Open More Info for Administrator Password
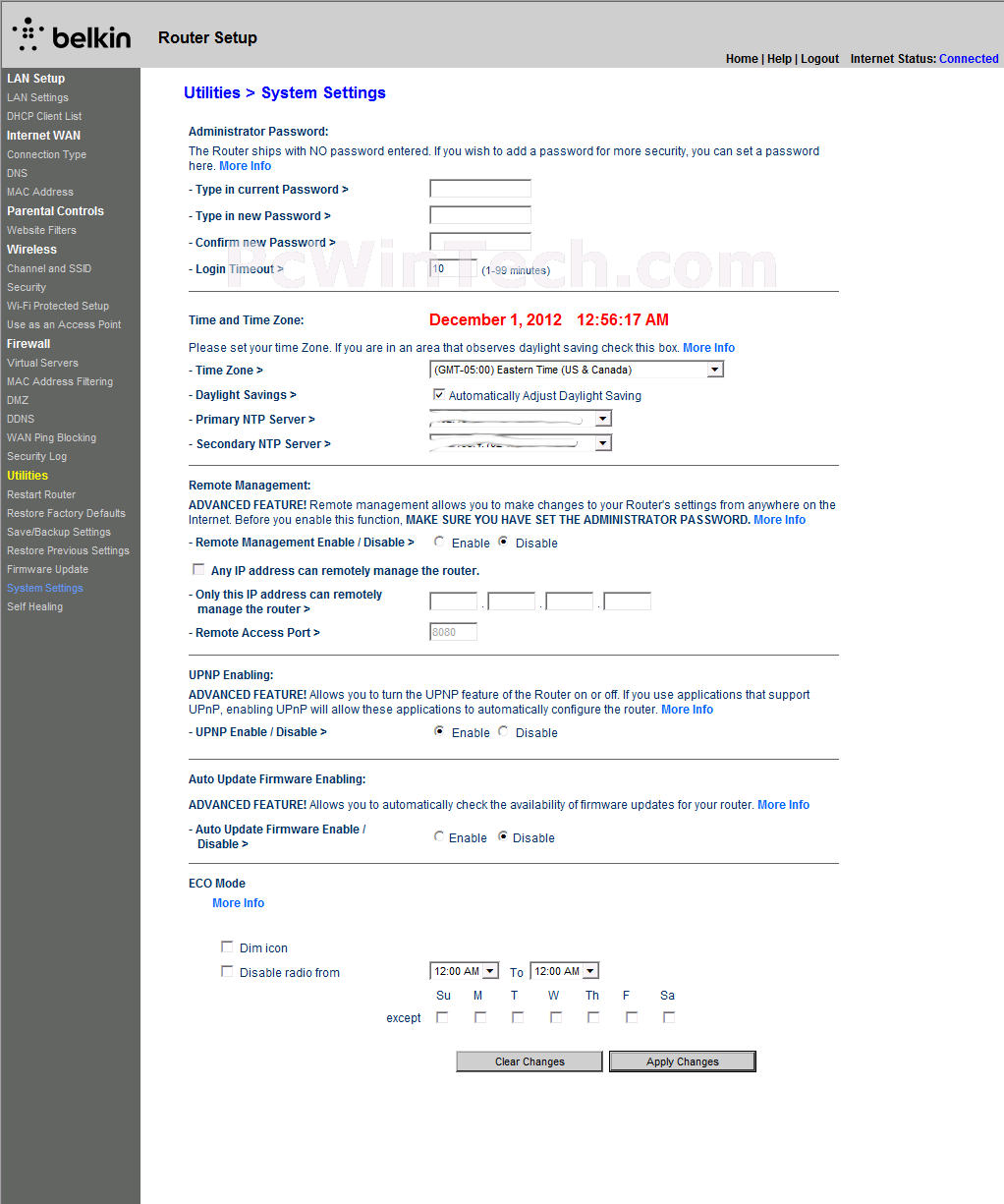 tap(245, 166)
